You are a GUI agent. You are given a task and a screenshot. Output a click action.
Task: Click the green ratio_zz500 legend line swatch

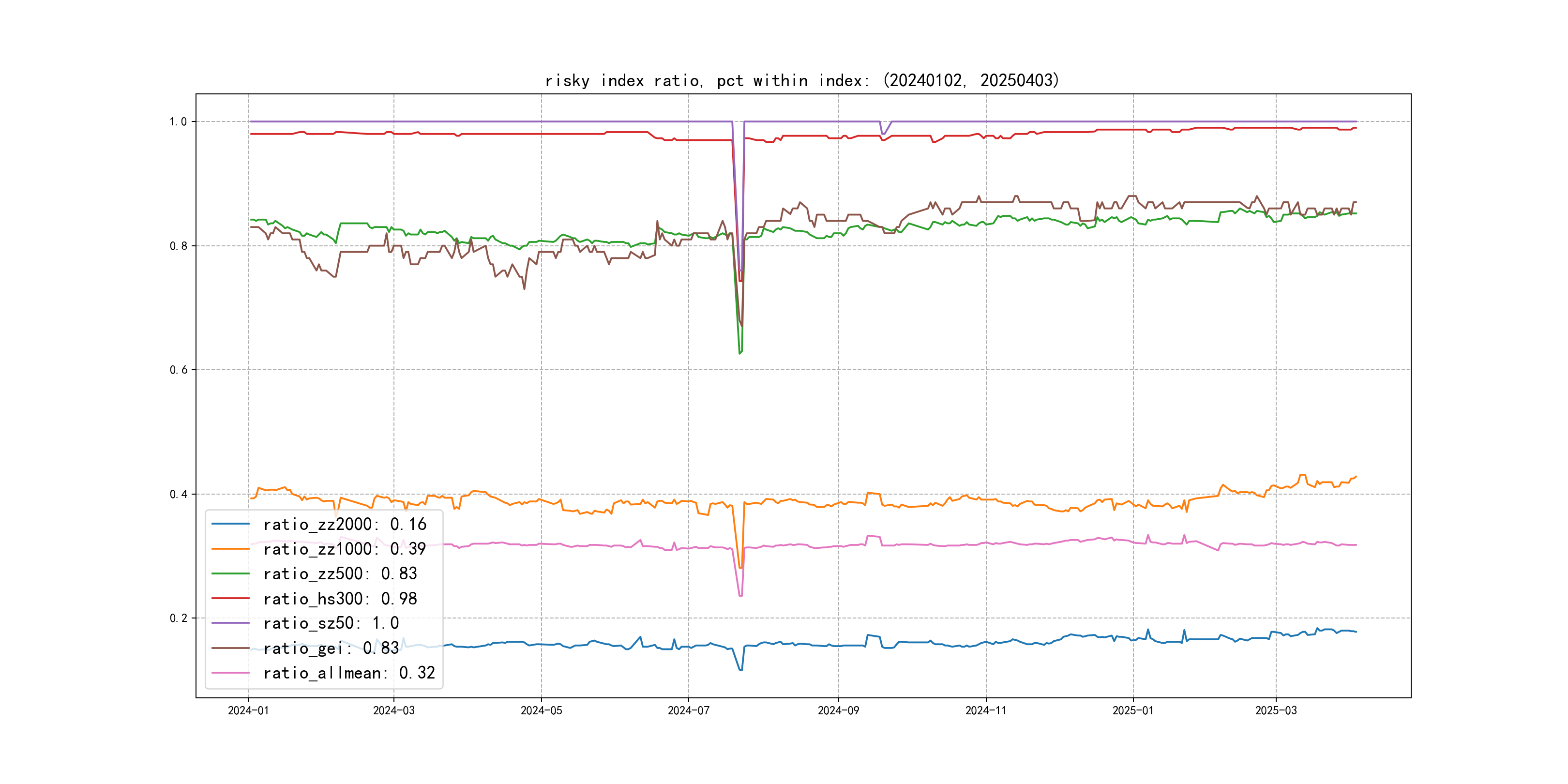pyautogui.click(x=230, y=573)
